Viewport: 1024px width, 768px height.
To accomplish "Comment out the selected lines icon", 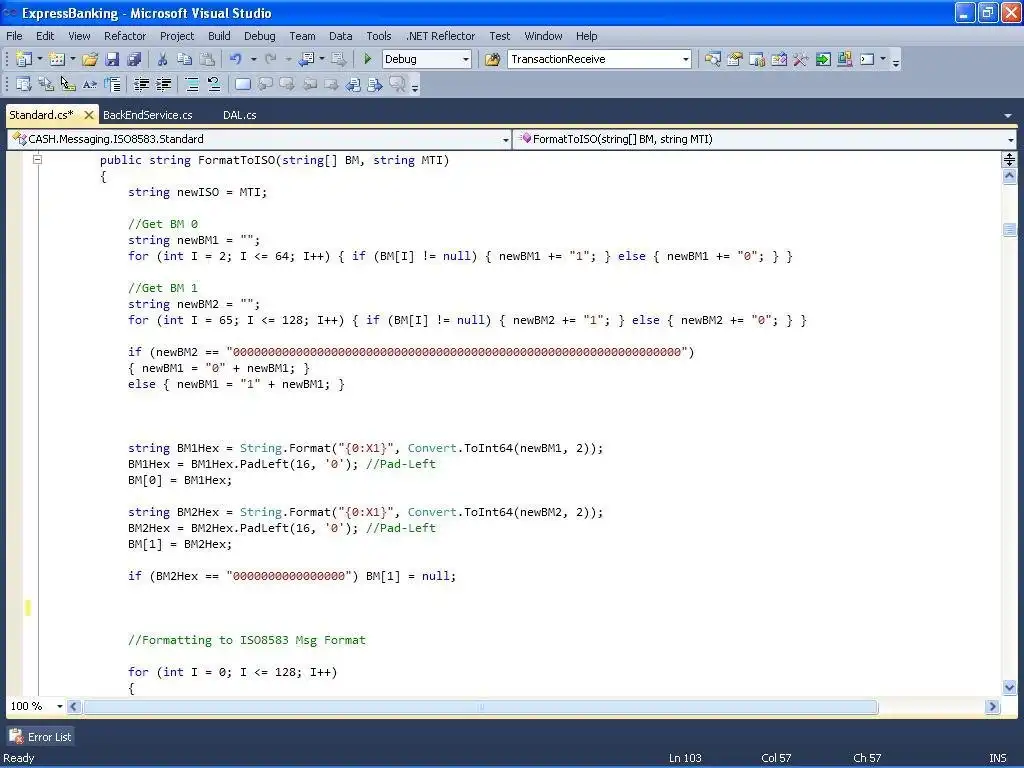I will click(x=192, y=84).
